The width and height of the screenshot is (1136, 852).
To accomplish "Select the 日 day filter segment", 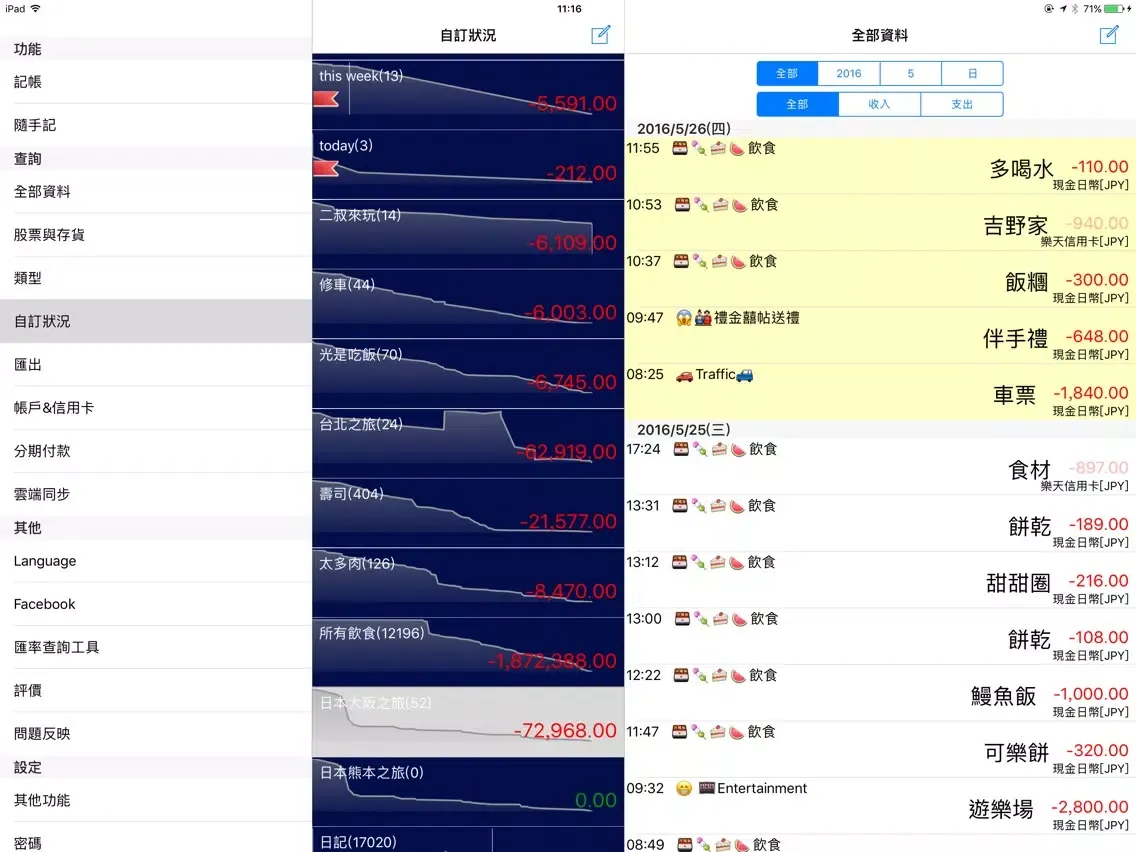I will pyautogui.click(x=972, y=73).
